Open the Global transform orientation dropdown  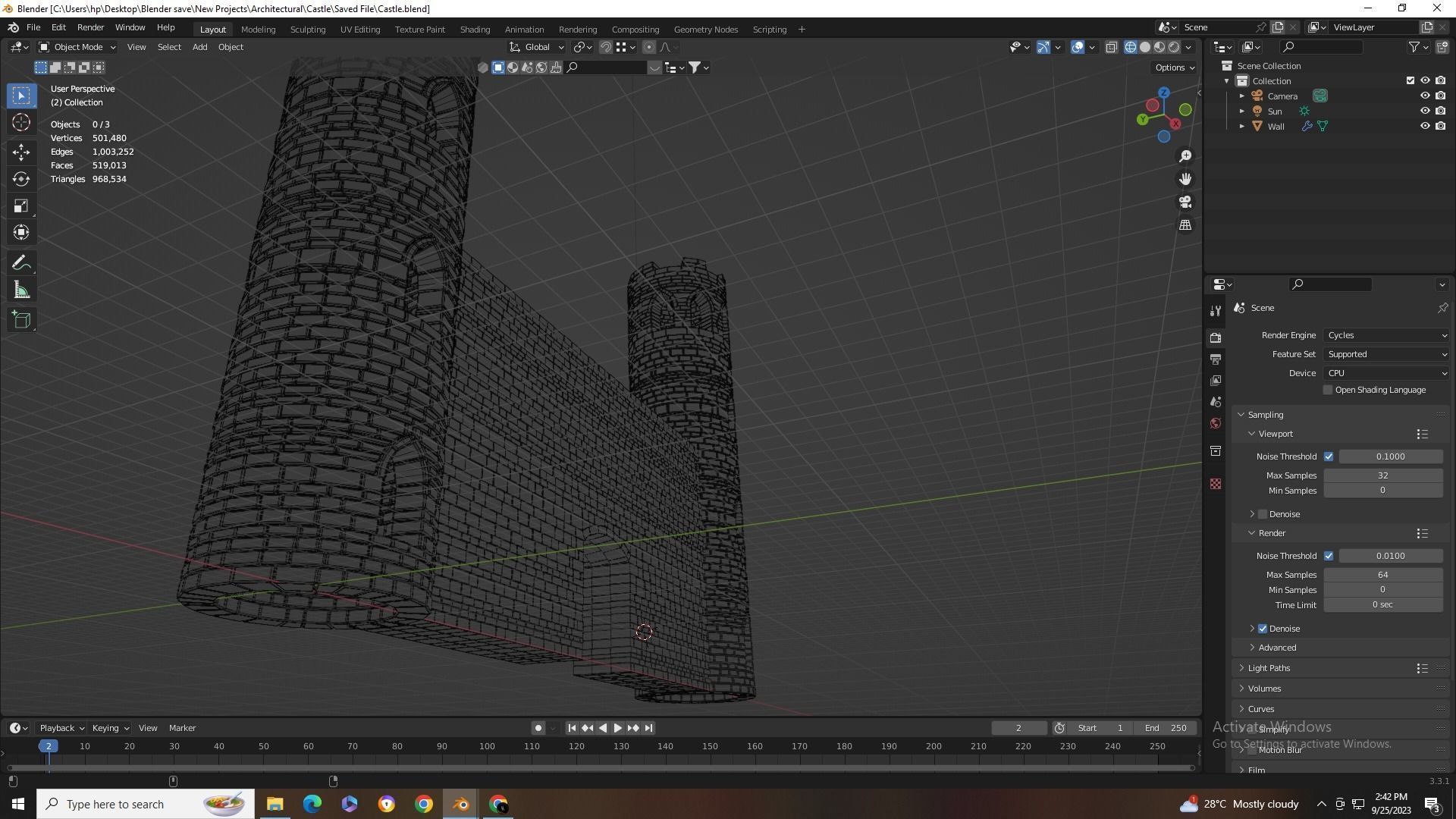click(537, 47)
